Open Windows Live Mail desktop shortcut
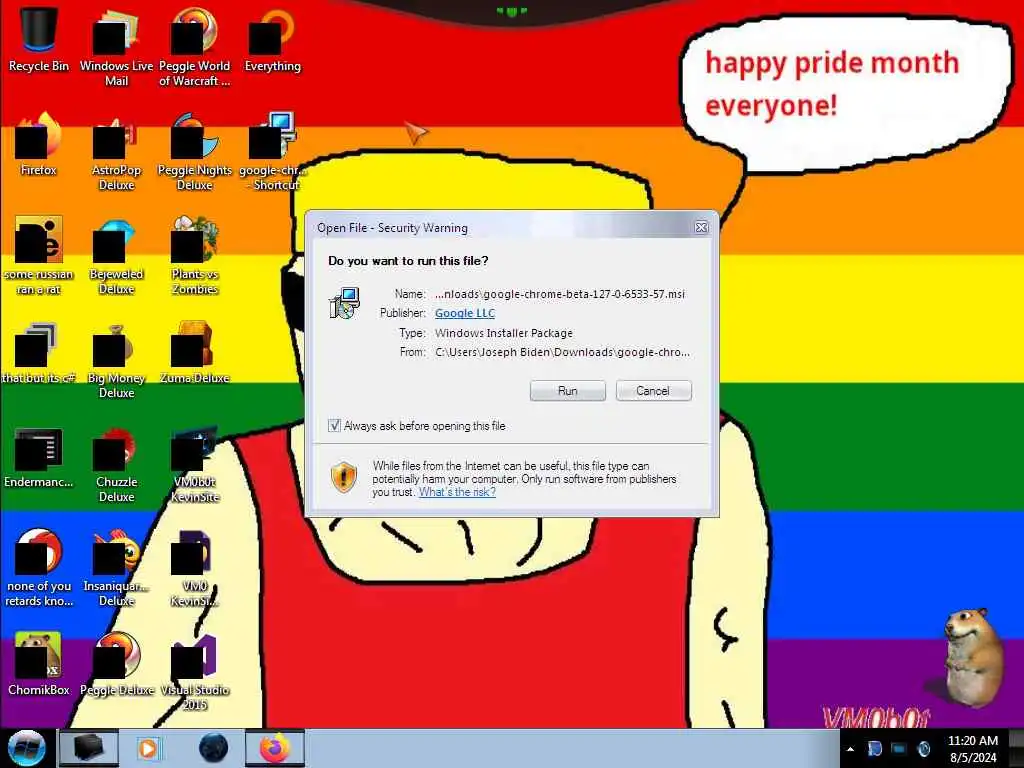 point(116,47)
